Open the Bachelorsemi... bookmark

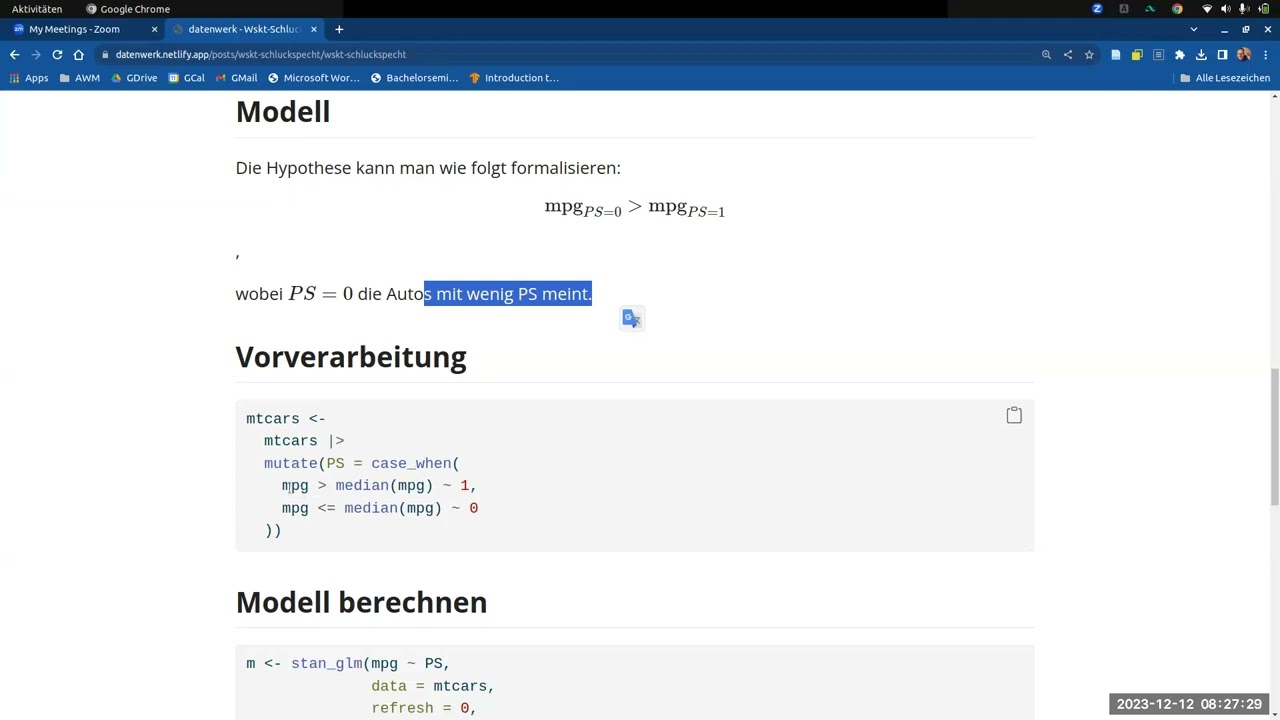414,78
